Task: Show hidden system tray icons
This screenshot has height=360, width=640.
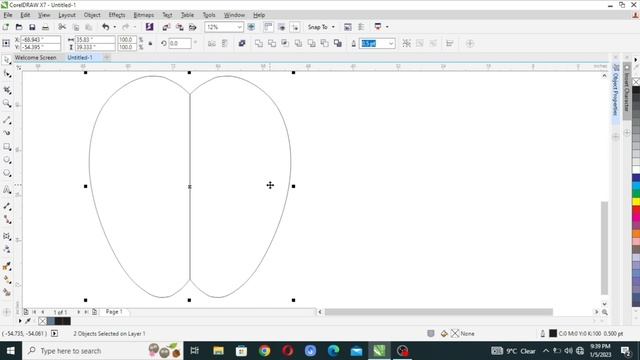Action: click(546, 351)
